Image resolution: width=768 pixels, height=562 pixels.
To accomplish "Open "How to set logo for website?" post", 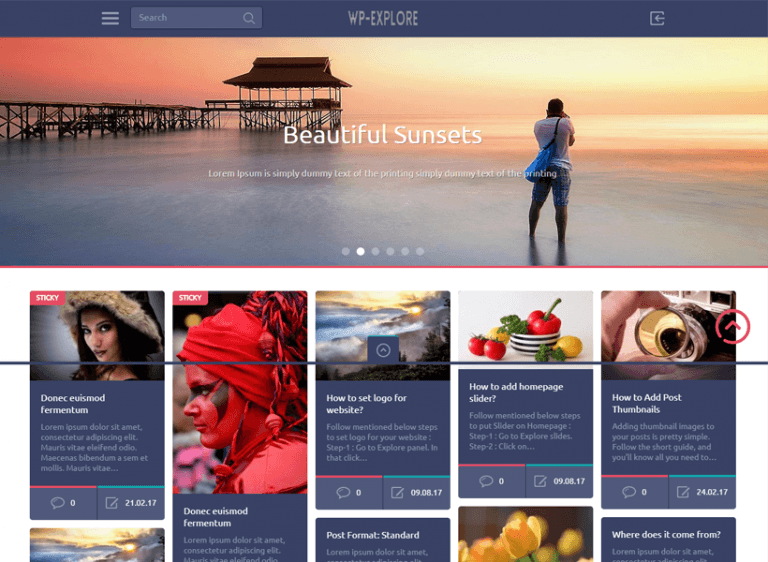I will pyautogui.click(x=366, y=404).
